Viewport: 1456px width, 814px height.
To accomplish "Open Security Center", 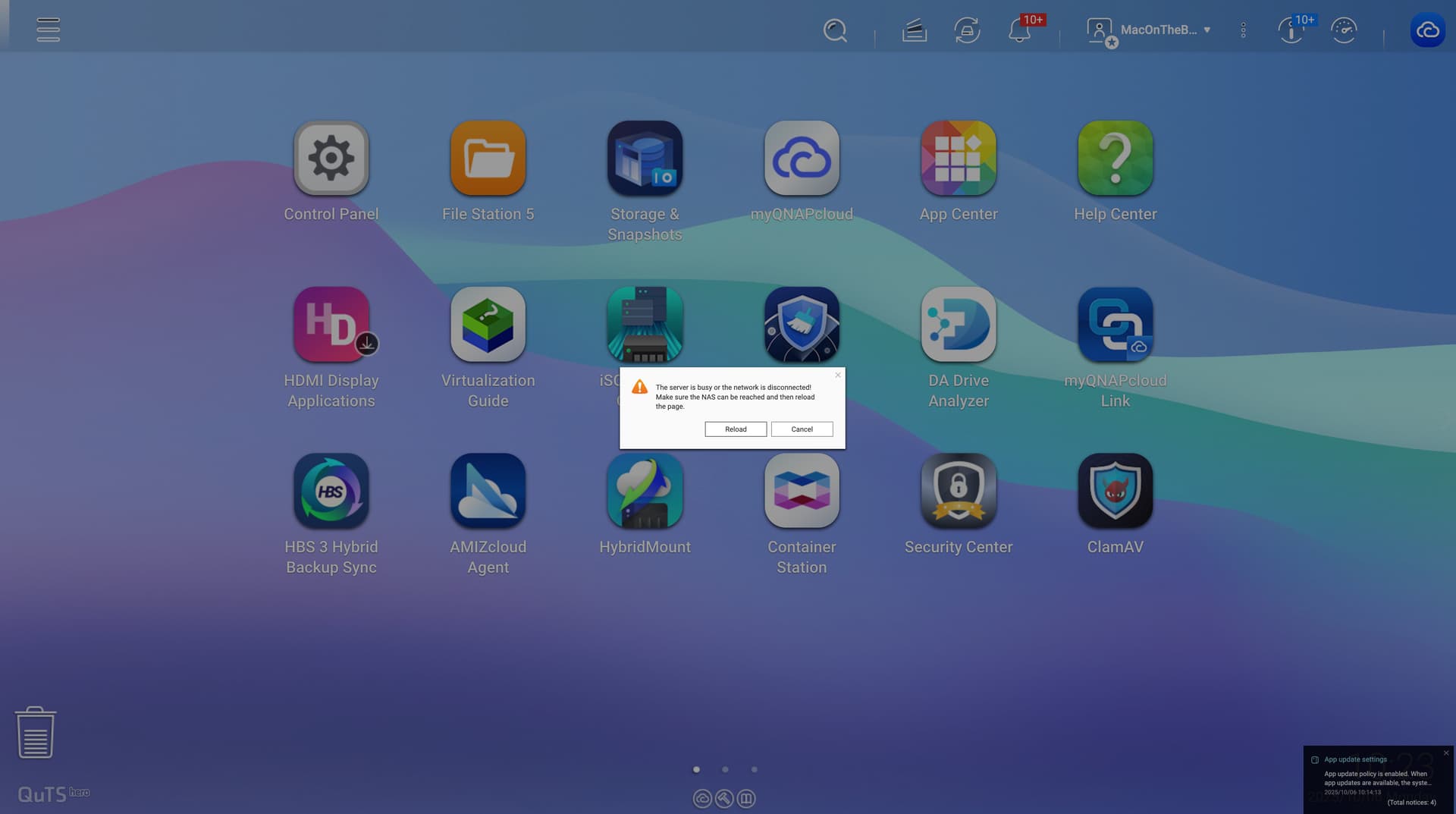I will [958, 491].
